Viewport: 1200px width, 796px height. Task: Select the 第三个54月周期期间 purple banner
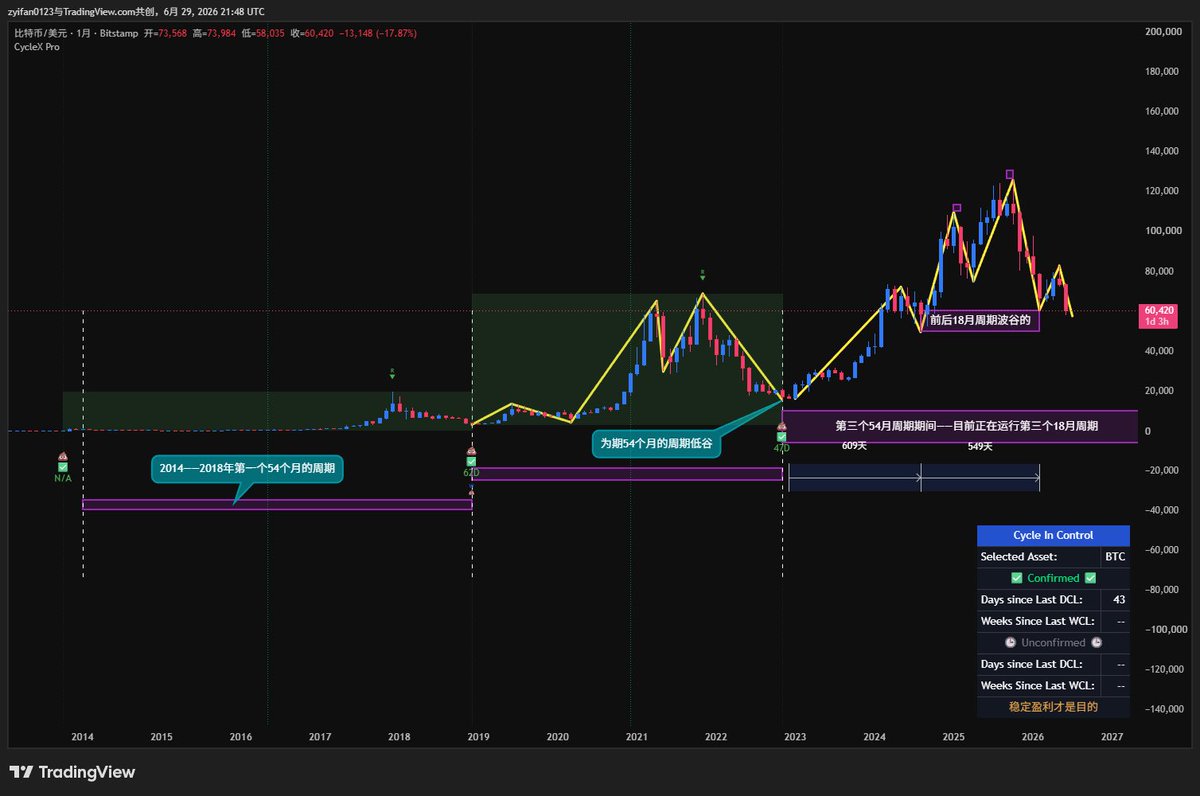(960, 426)
